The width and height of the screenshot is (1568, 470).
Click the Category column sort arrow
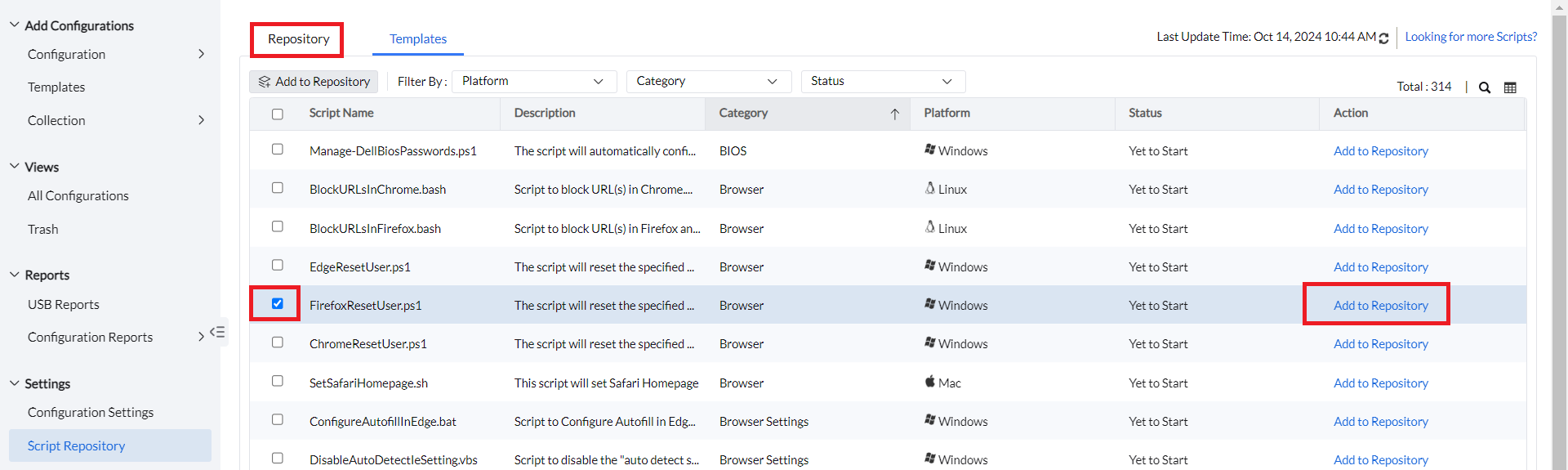(894, 114)
